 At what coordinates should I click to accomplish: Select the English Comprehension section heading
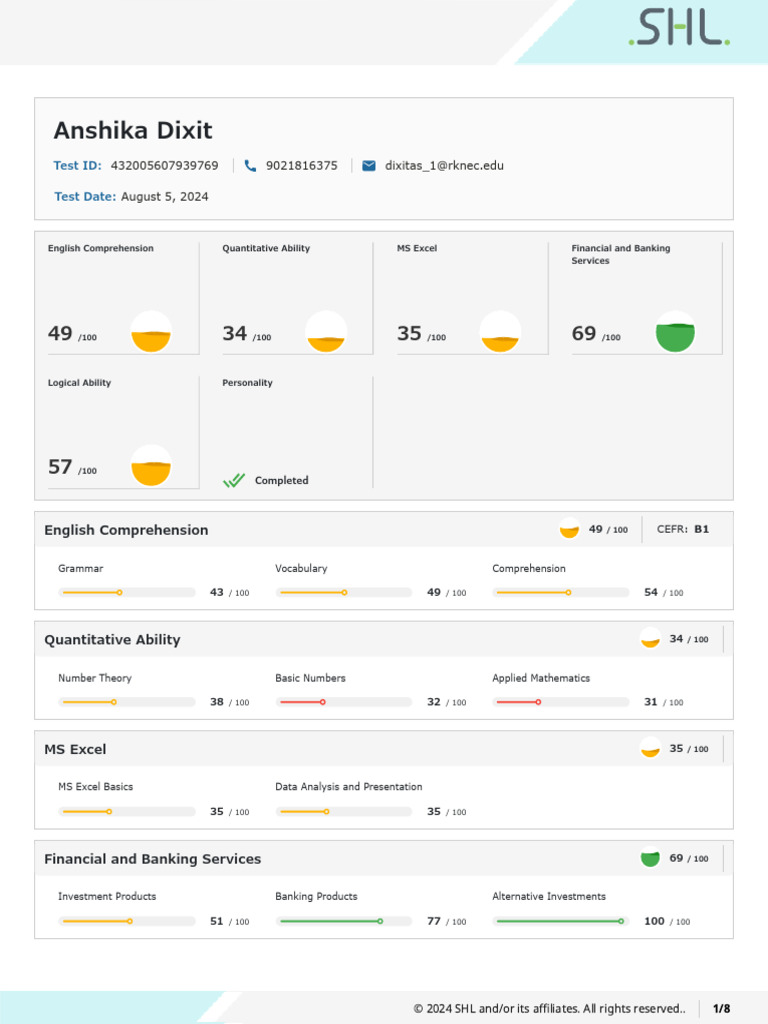pos(126,530)
